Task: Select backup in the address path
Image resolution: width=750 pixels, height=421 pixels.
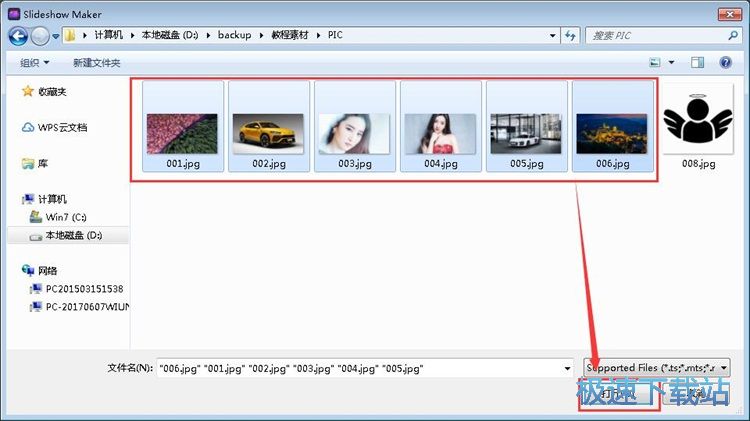Action: click(x=234, y=35)
